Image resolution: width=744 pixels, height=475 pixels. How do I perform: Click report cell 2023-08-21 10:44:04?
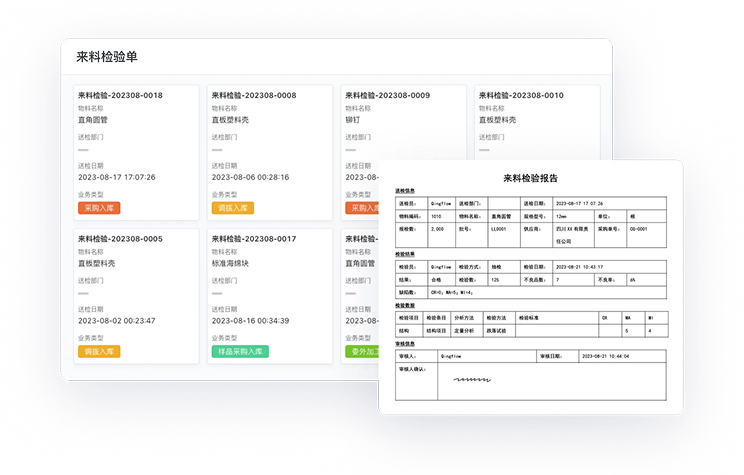pyautogui.click(x=605, y=356)
